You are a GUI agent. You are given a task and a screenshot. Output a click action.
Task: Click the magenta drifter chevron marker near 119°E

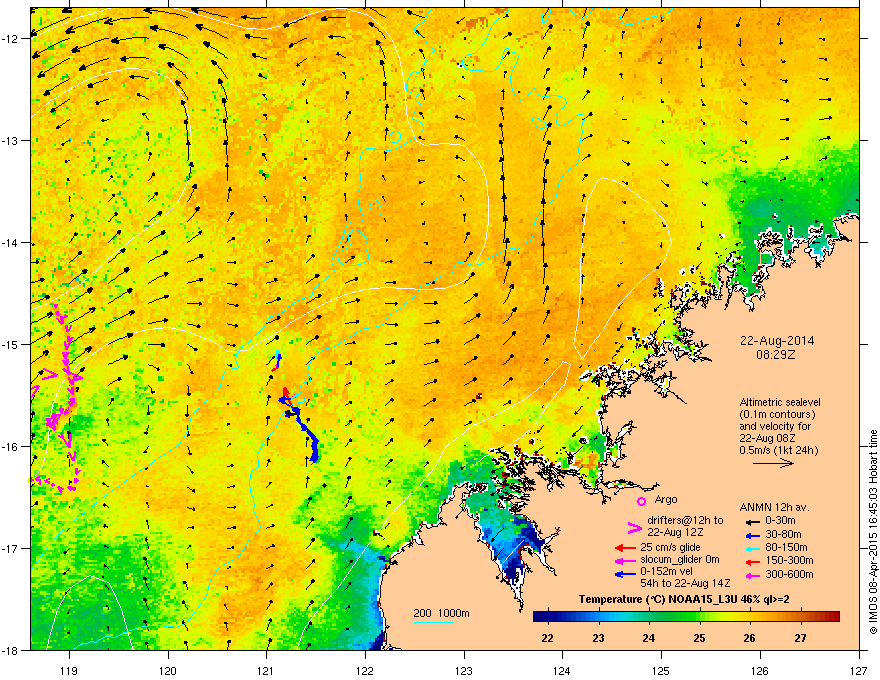tap(51, 374)
